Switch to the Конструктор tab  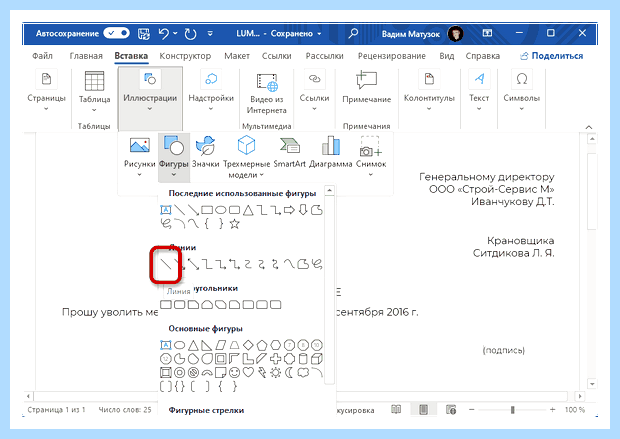(x=185, y=56)
